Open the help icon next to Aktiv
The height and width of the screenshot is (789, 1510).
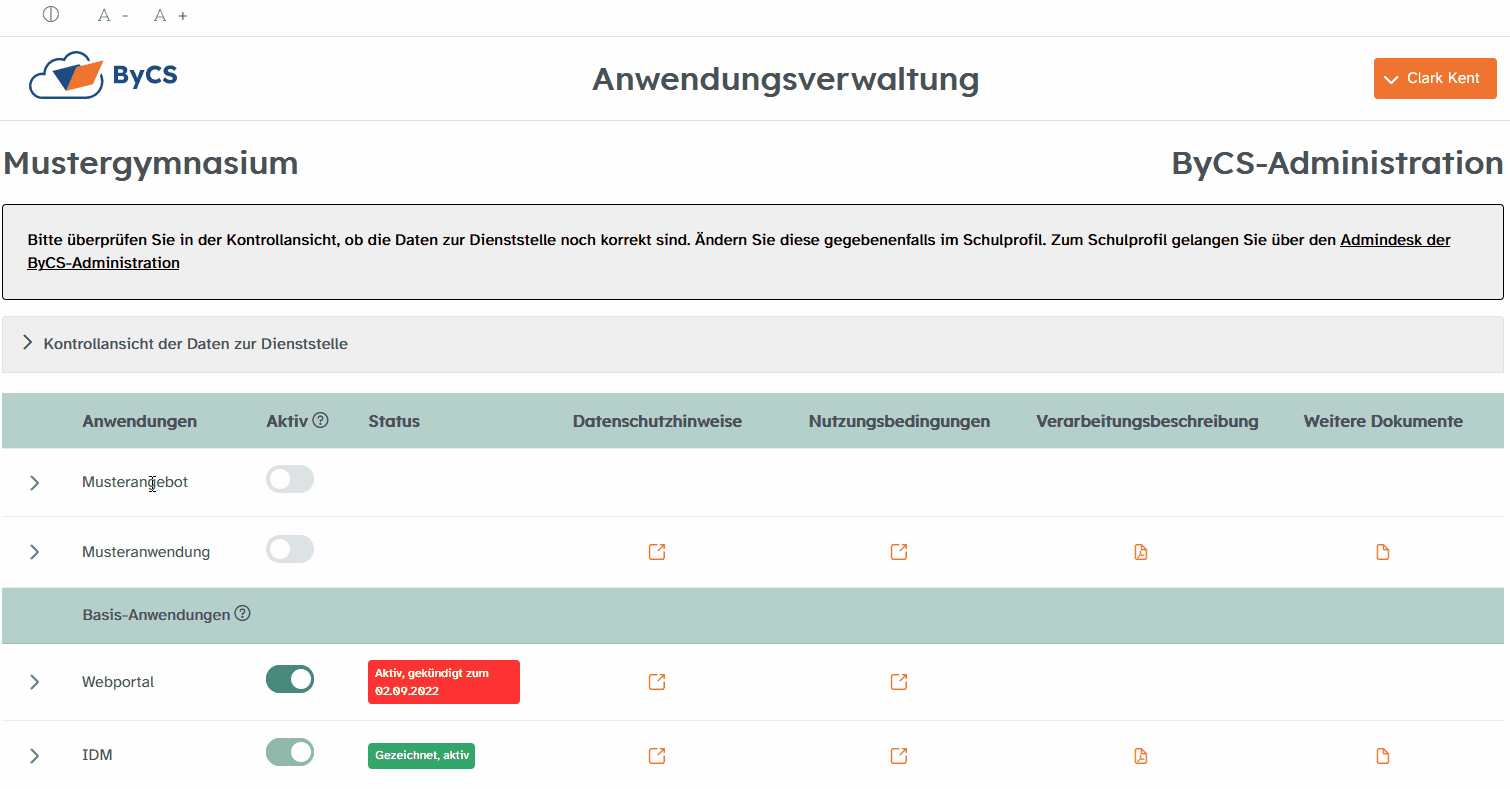[320, 421]
